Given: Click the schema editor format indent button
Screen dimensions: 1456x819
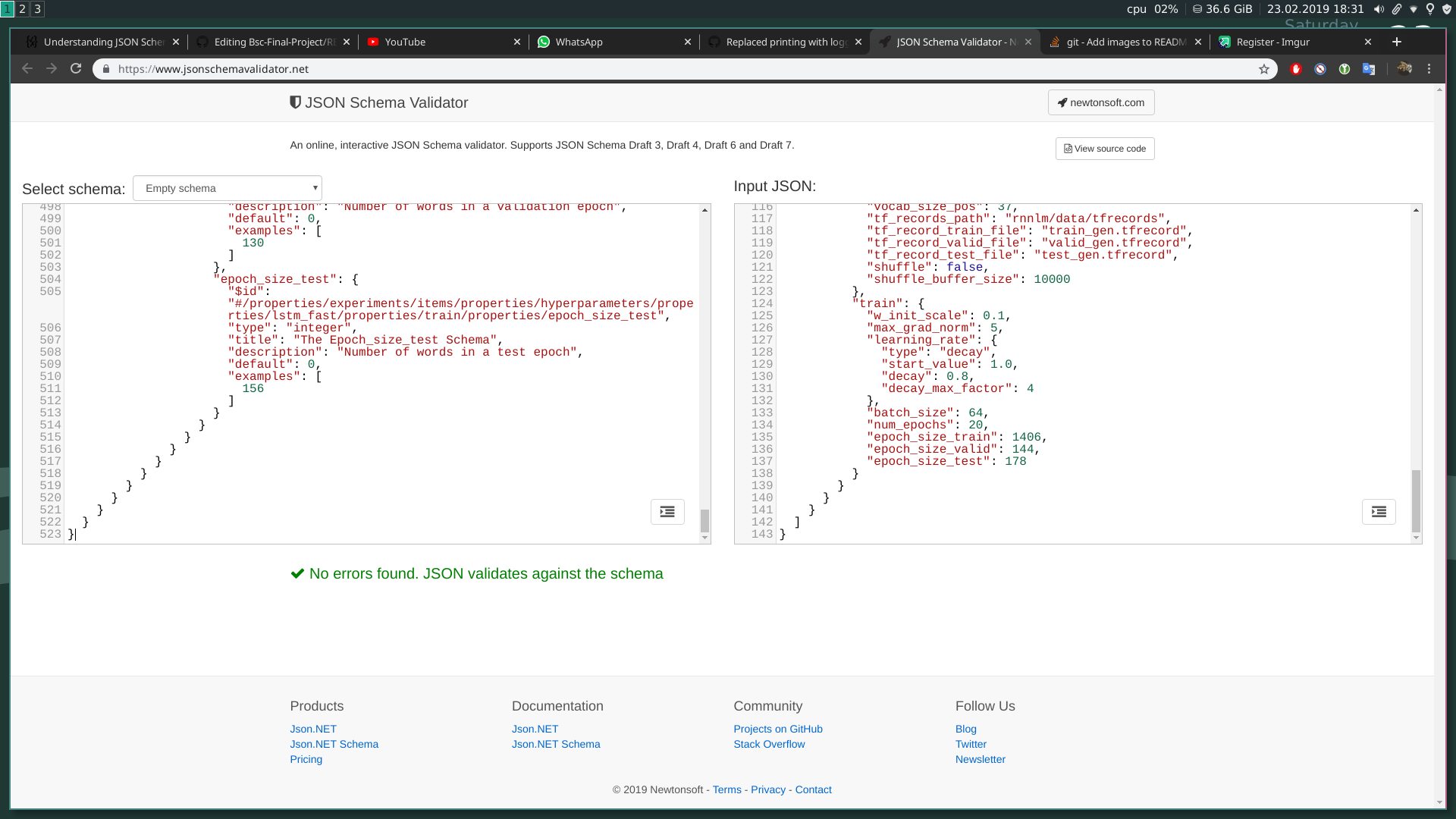Looking at the screenshot, I should point(667,512).
